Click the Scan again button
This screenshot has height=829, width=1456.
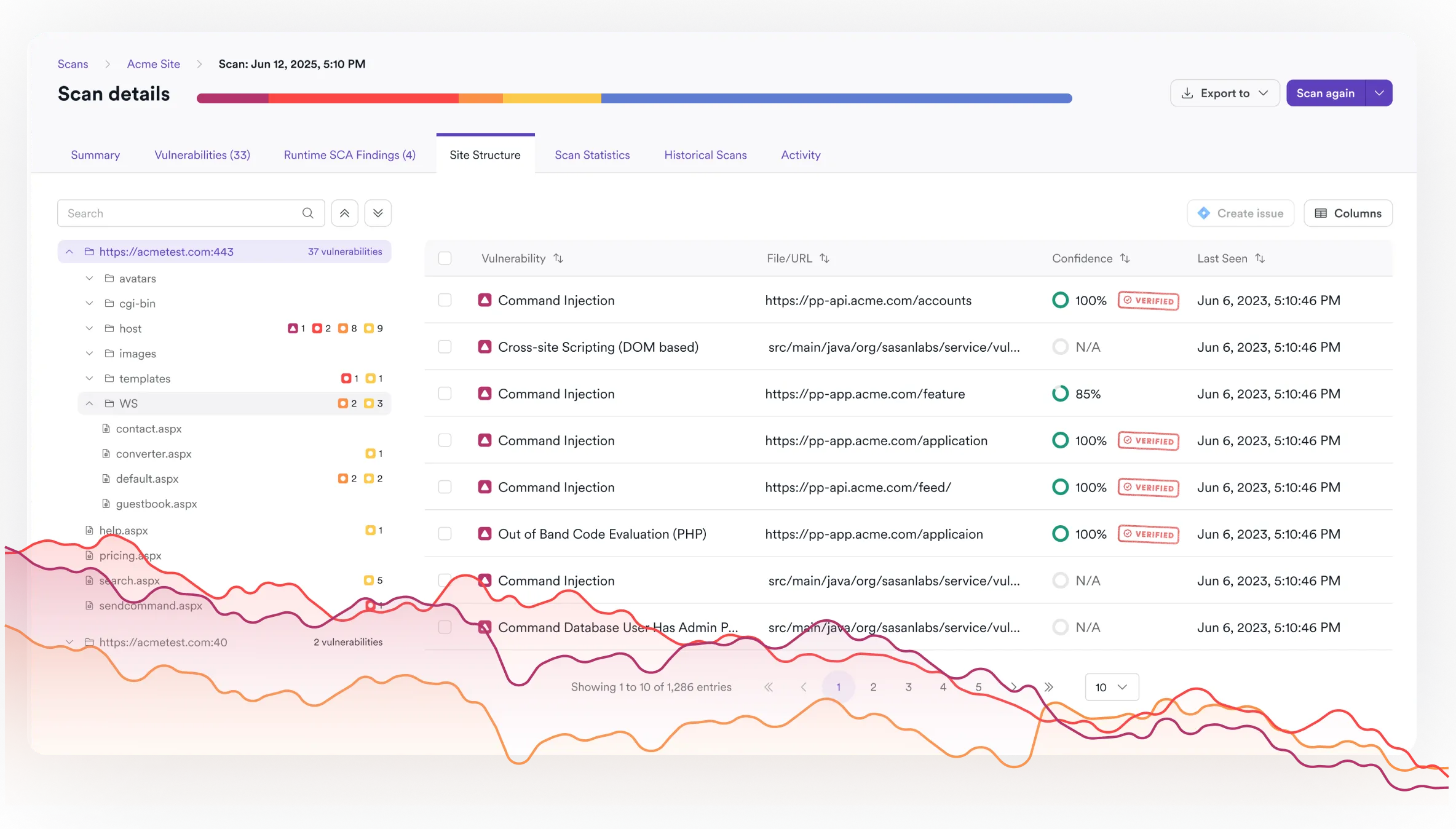1325,93
